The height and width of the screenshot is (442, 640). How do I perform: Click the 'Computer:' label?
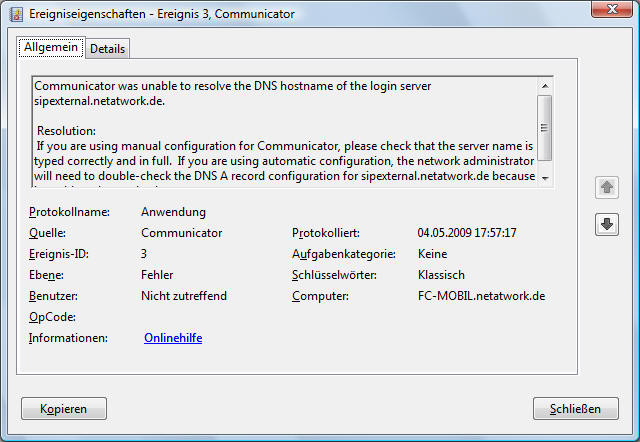point(320,295)
